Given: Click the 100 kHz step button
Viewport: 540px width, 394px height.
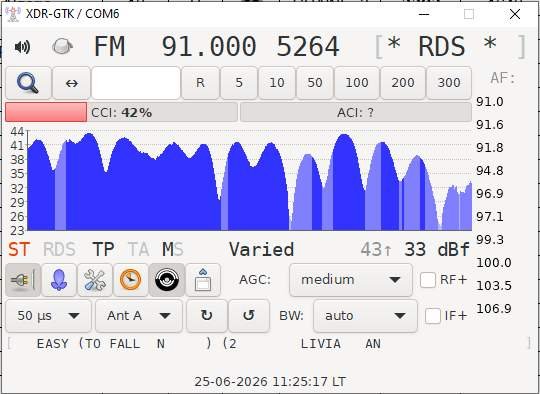Looking at the screenshot, I should click(x=357, y=83).
